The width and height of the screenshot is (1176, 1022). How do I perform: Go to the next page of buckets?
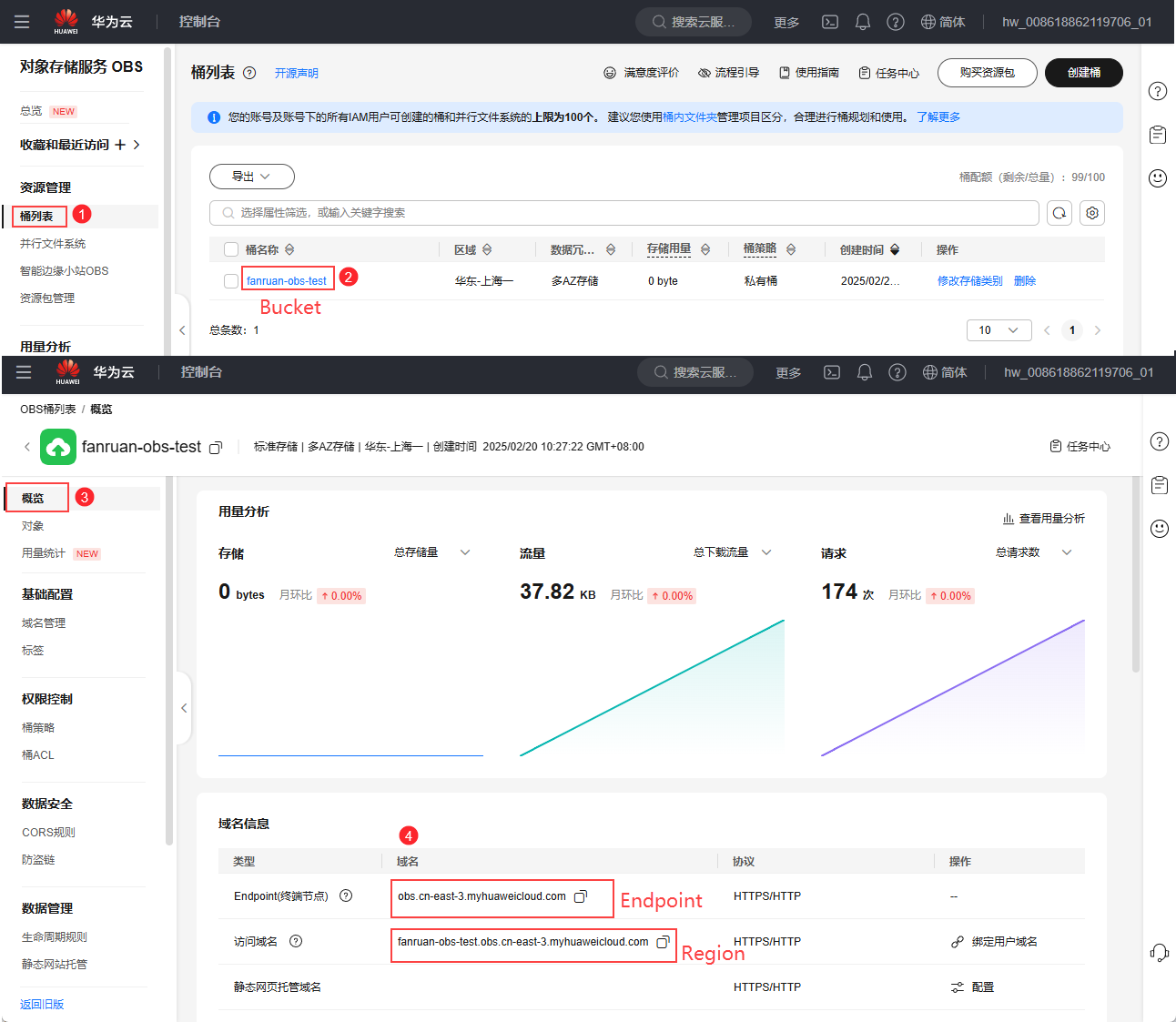pos(1098,330)
